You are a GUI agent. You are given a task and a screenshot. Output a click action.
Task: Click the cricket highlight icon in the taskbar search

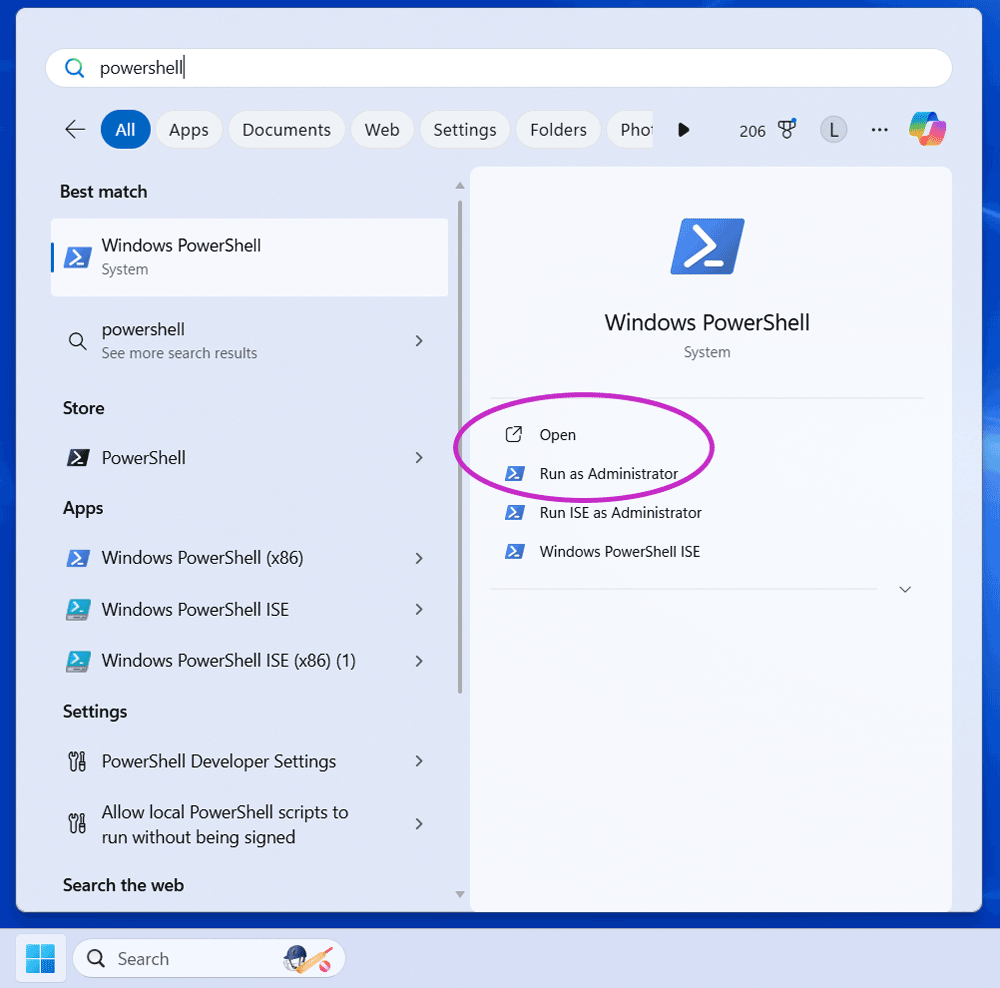point(308,958)
